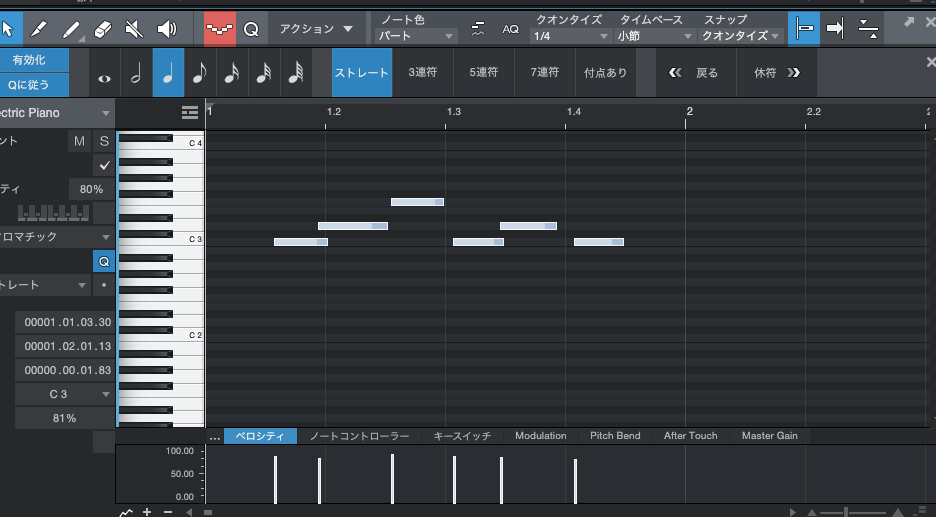This screenshot has height=517, width=936.
Task: Close the step input bar
Action: tap(930, 61)
